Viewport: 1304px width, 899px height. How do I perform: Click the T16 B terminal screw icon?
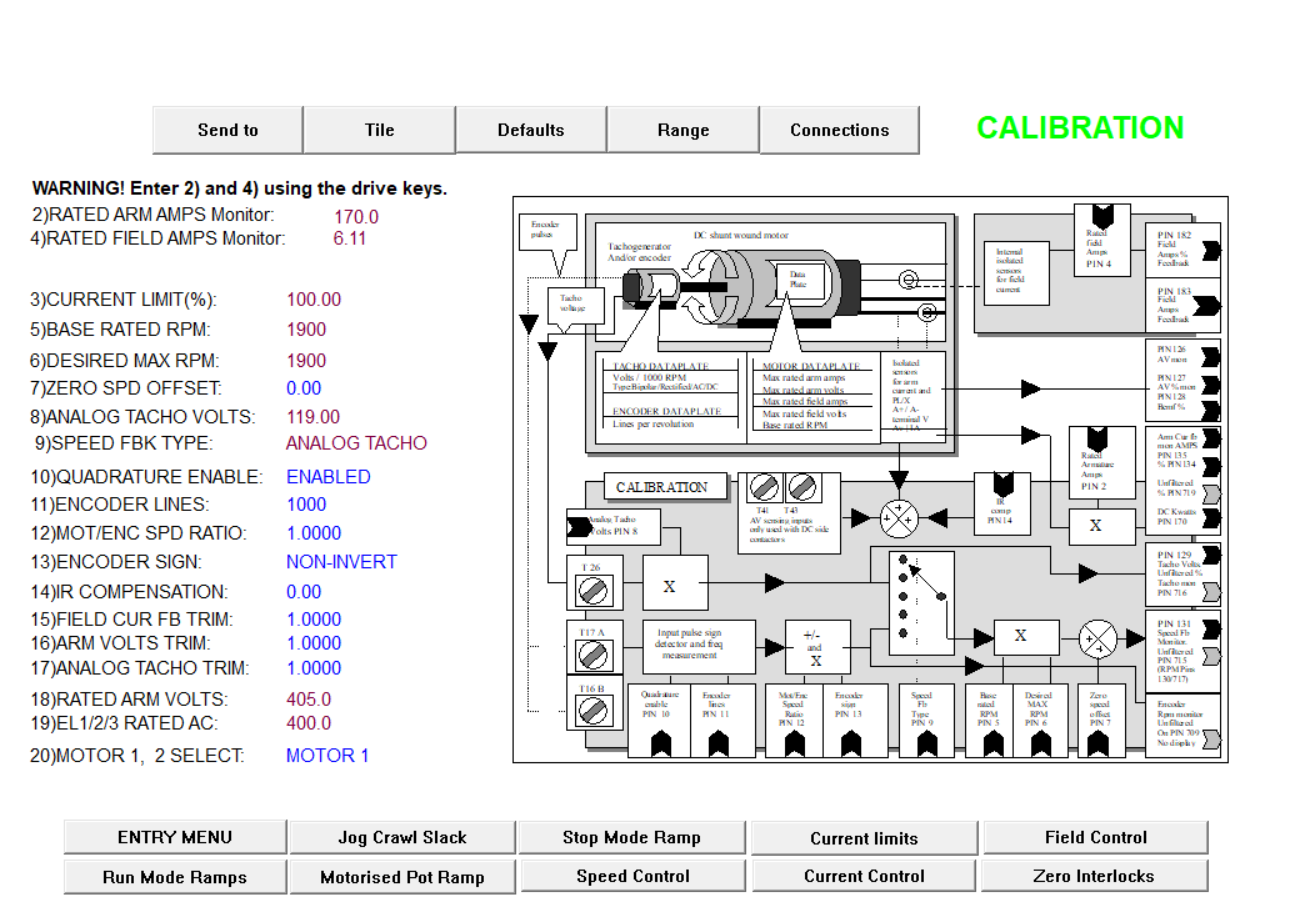[596, 712]
